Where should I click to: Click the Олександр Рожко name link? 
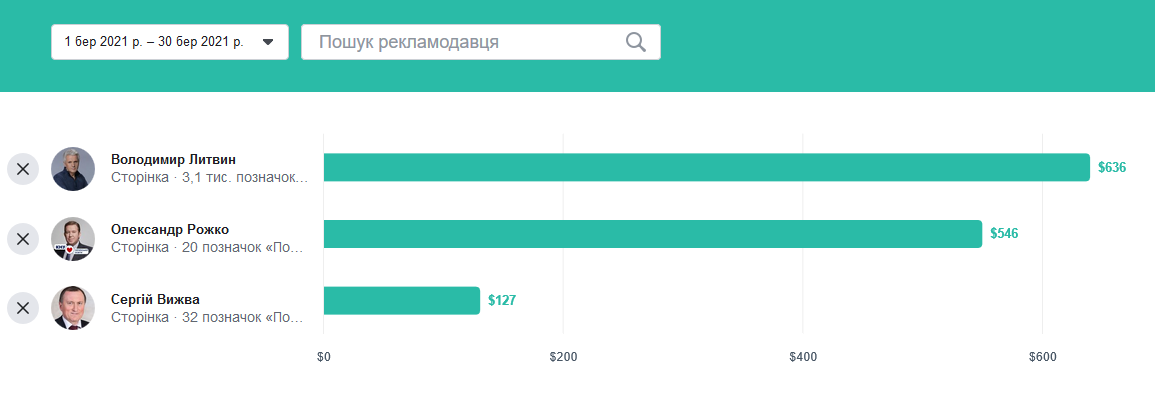click(170, 230)
